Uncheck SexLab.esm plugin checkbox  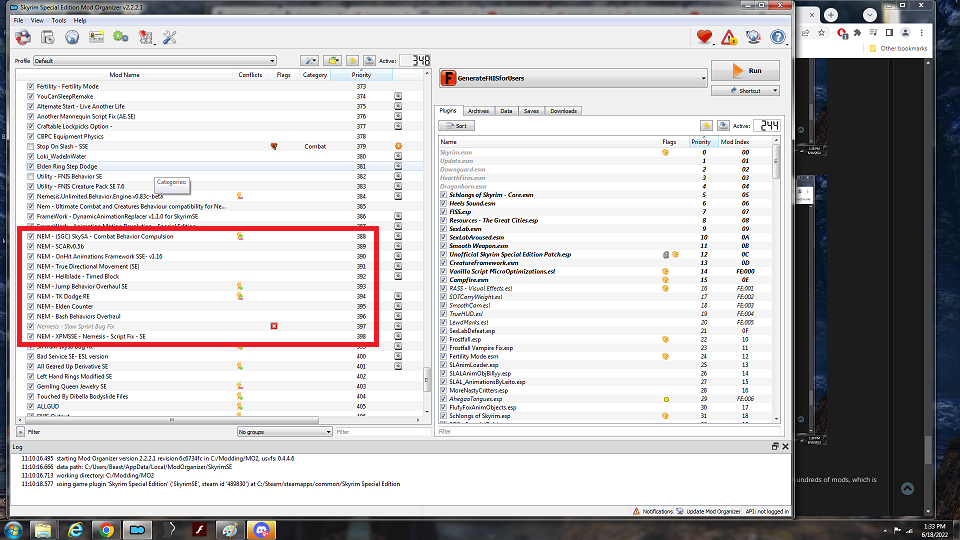(444, 229)
